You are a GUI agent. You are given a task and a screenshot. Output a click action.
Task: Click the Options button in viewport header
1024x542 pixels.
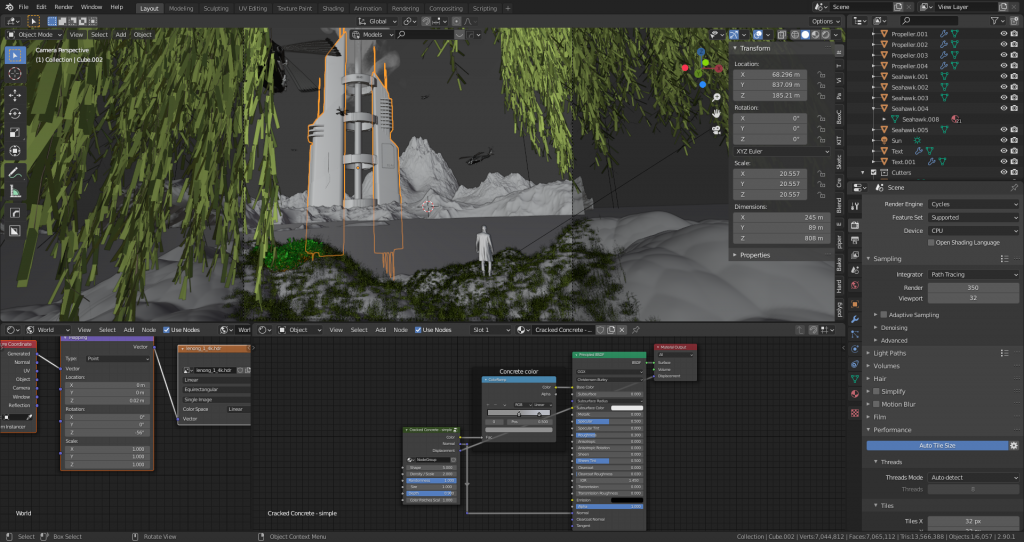point(825,21)
